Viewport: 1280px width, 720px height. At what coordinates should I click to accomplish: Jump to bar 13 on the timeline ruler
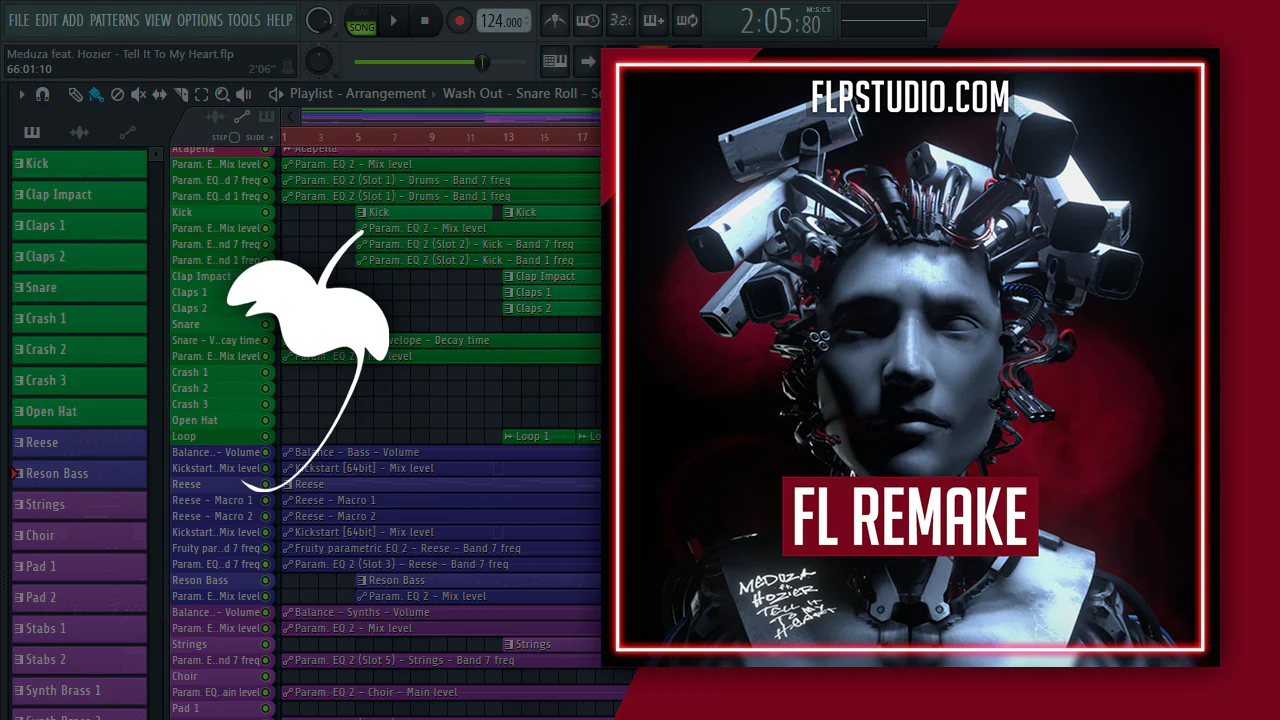click(x=508, y=137)
